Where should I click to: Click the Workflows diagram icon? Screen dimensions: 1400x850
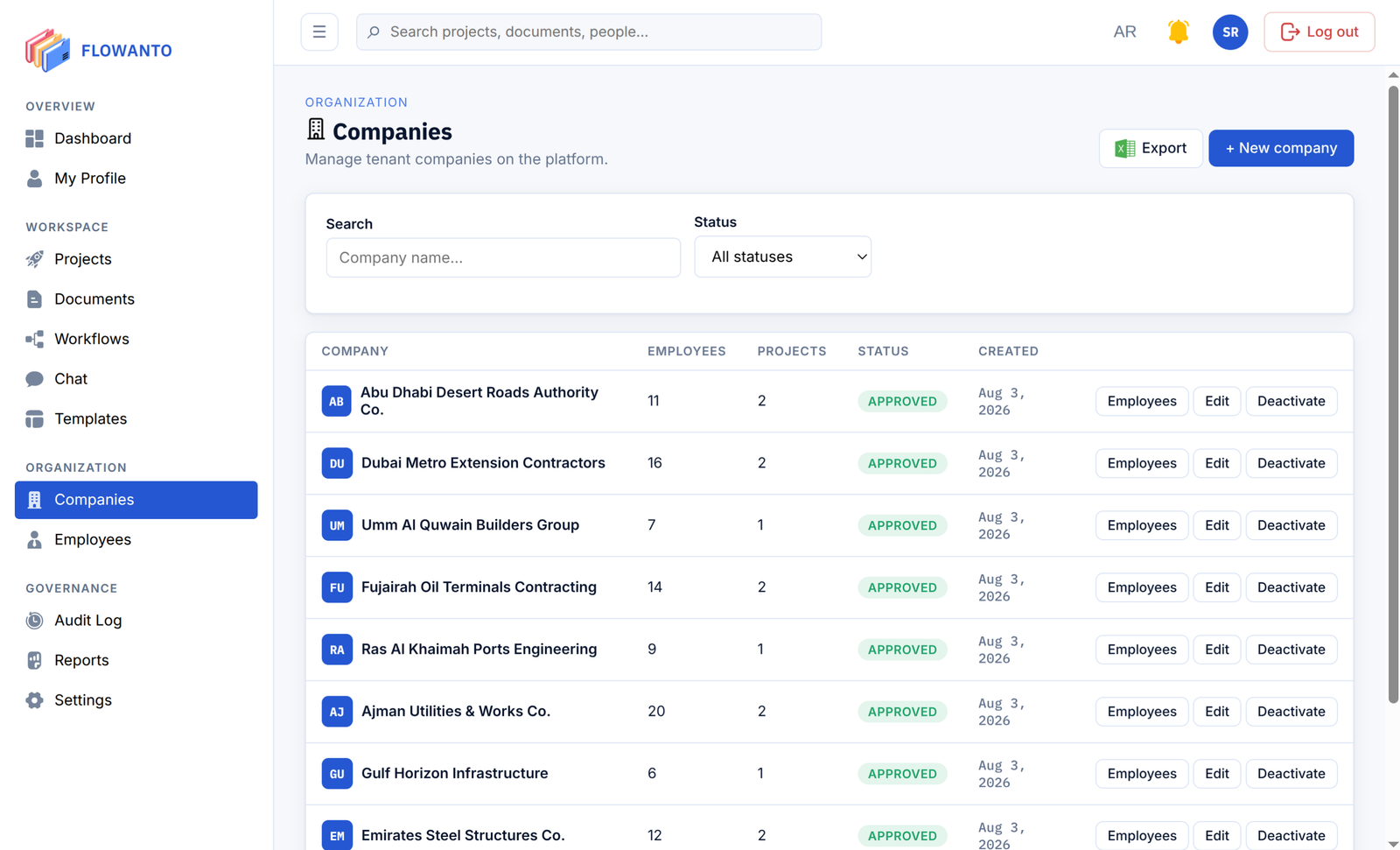click(34, 339)
